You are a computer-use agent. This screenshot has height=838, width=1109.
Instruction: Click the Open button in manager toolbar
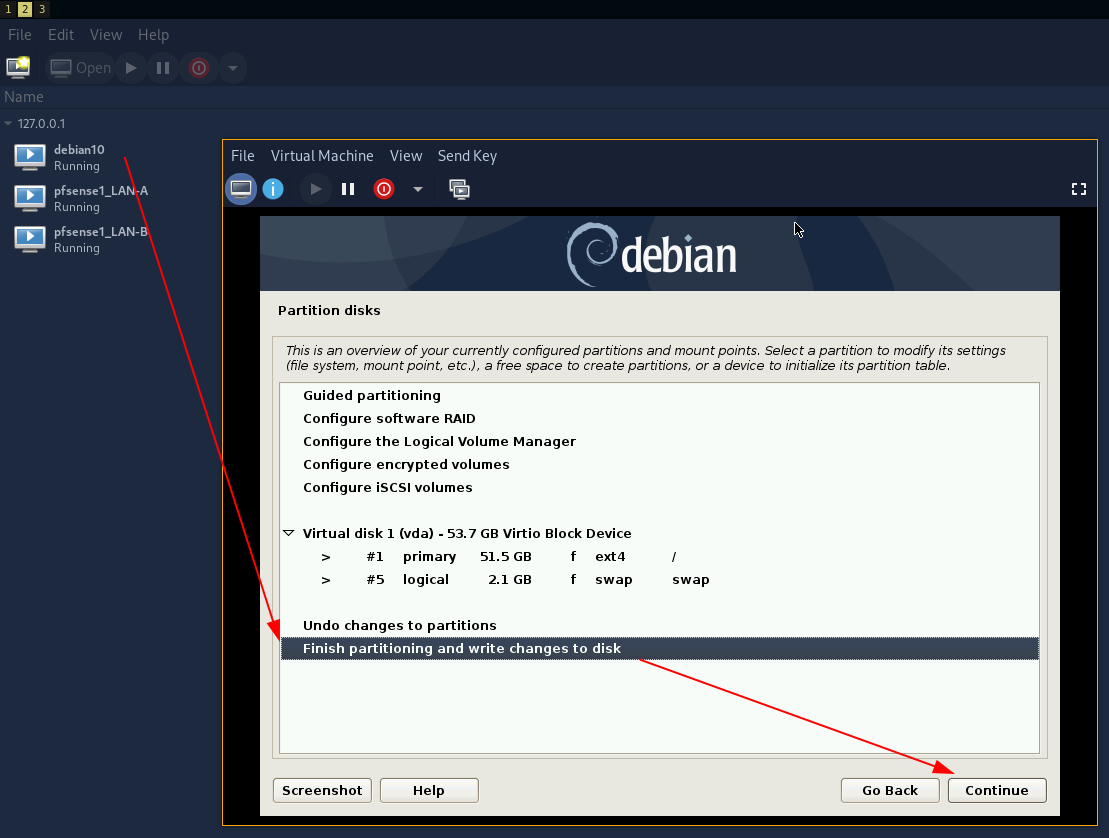point(81,68)
